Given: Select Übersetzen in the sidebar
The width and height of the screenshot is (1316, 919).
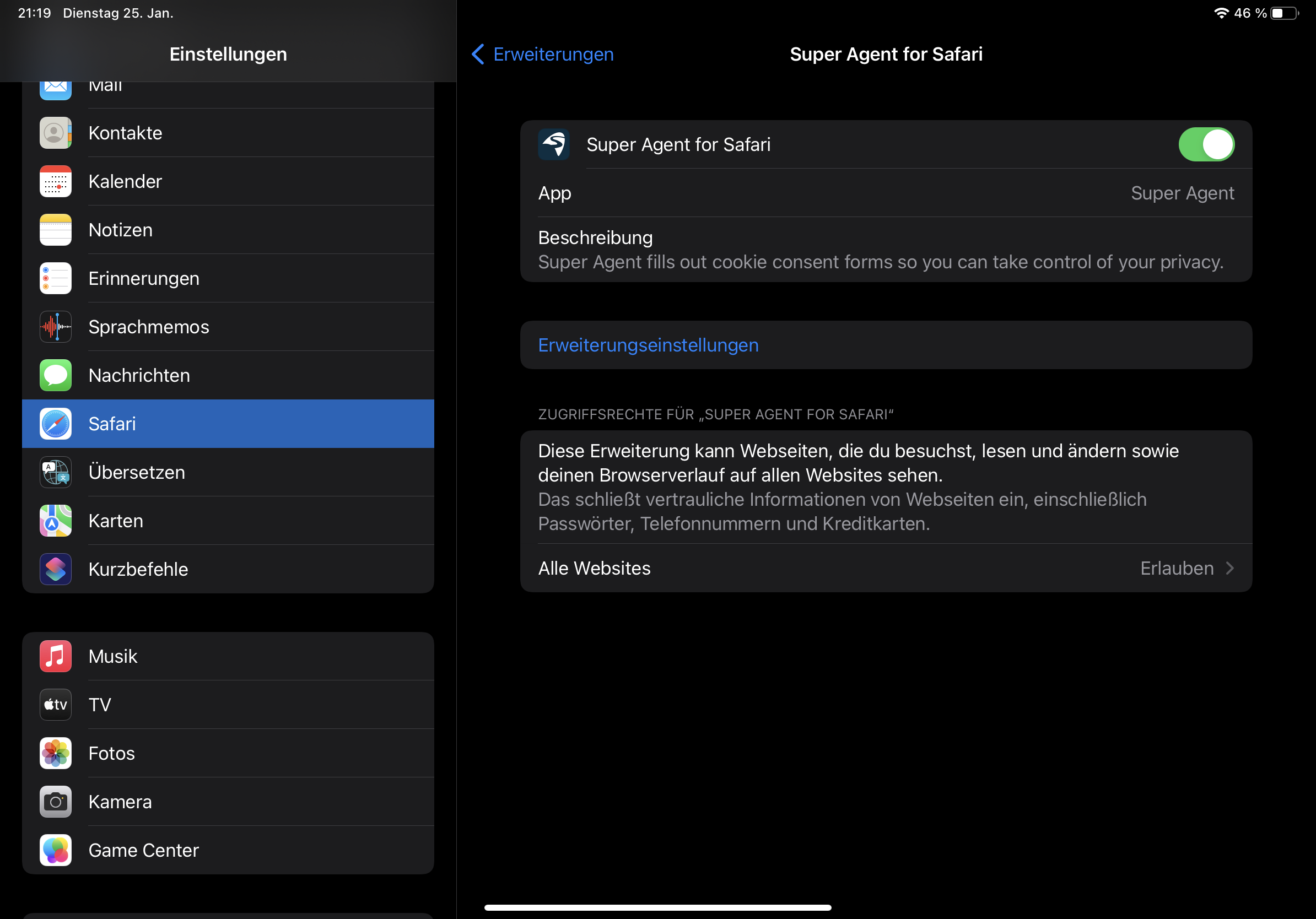Looking at the screenshot, I should pyautogui.click(x=228, y=472).
